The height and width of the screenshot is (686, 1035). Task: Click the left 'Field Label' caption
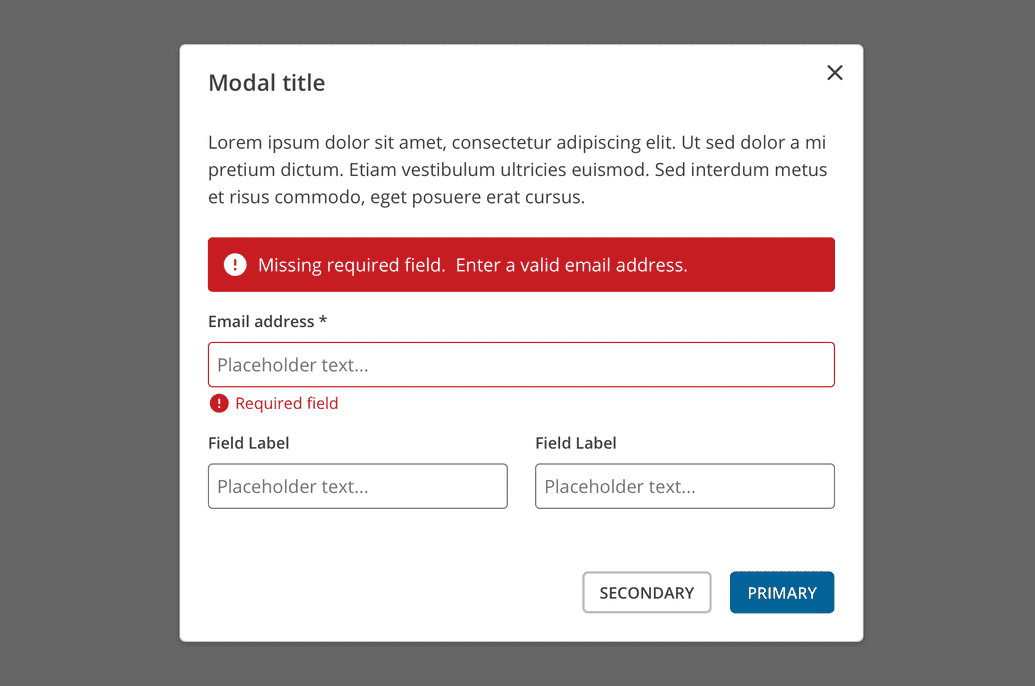[x=249, y=443]
